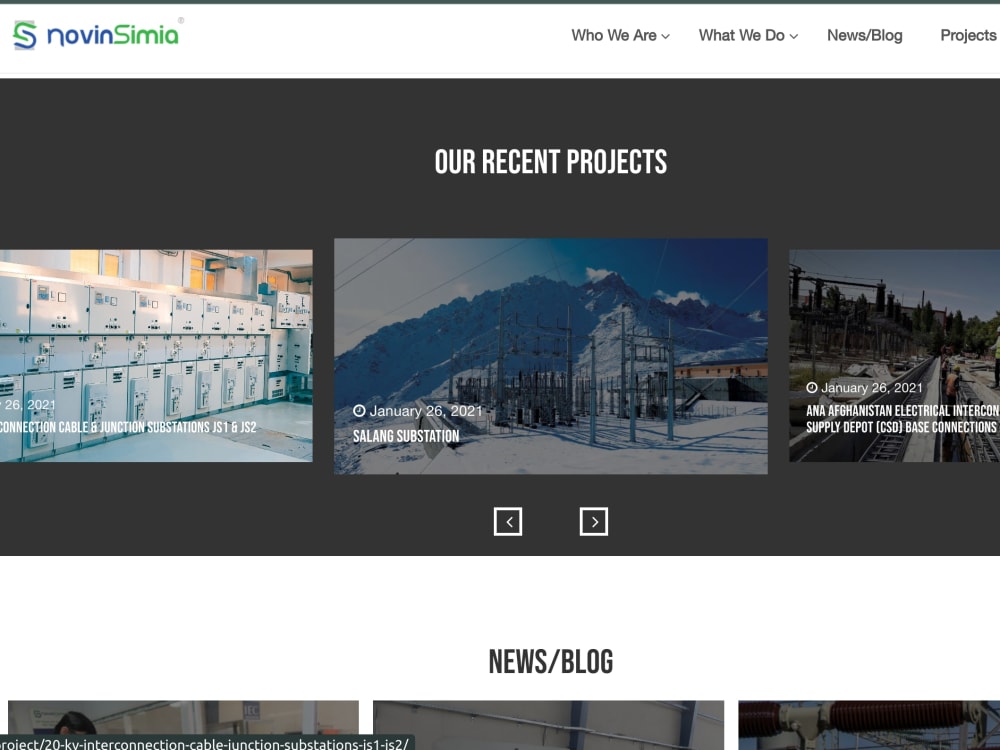The image size is (1000, 750).
Task: Click the registered trademark symbol above the logo
Action: point(180,19)
